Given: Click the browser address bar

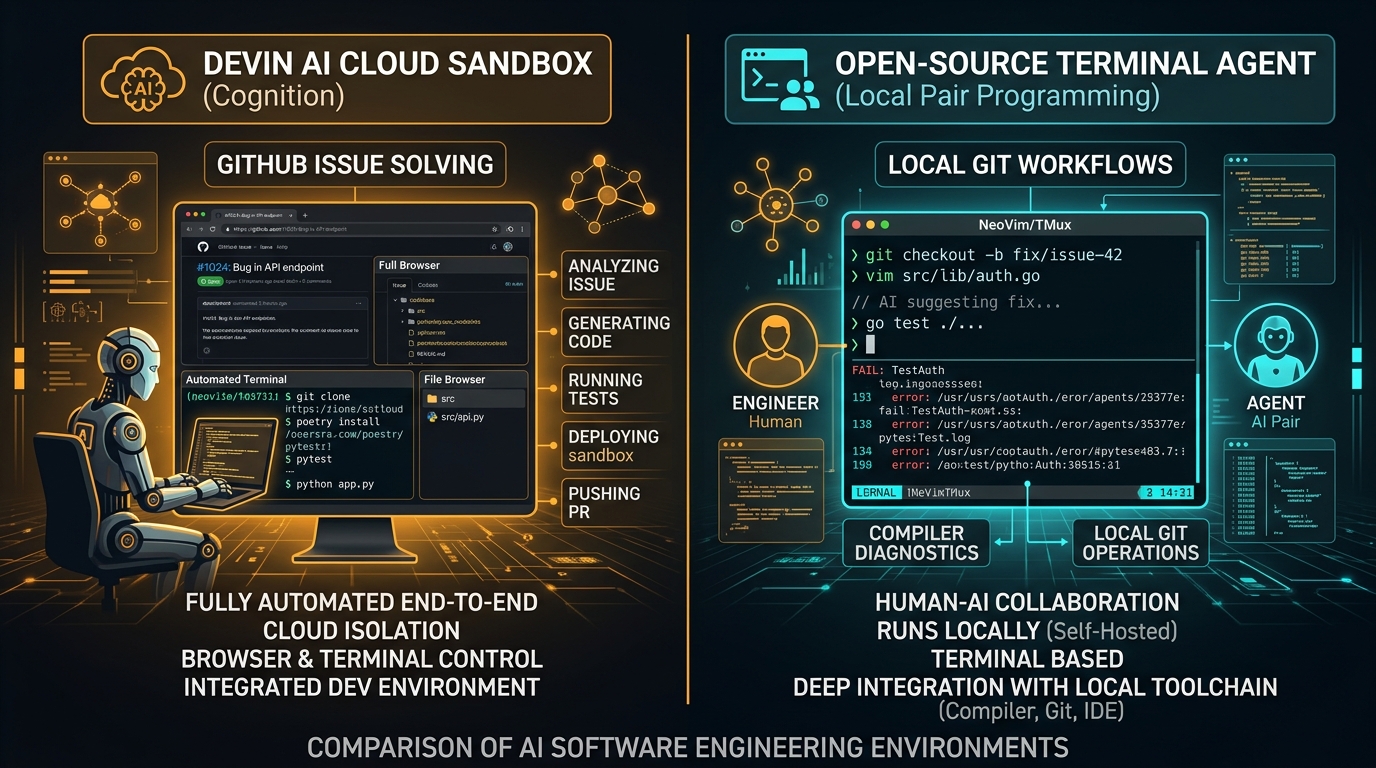Looking at the screenshot, I should 361,229.
